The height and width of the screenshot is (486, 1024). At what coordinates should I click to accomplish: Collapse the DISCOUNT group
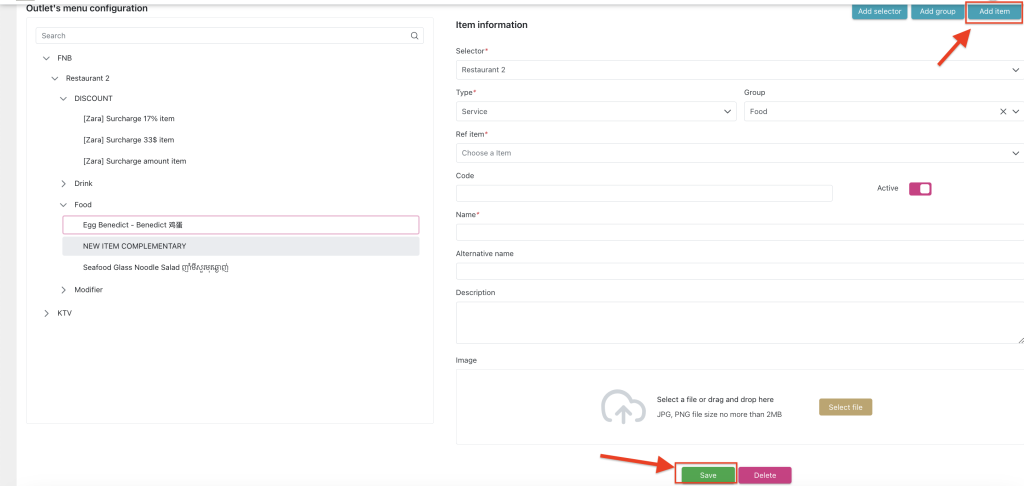pos(64,98)
